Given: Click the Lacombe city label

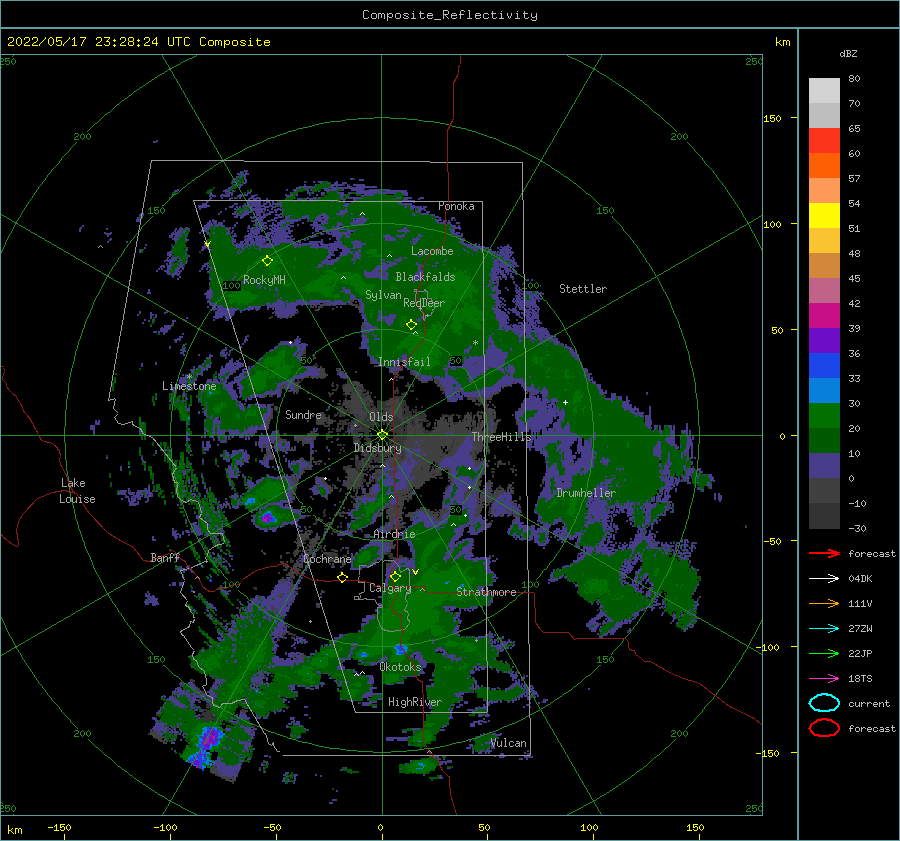Looking at the screenshot, I should [x=432, y=251].
